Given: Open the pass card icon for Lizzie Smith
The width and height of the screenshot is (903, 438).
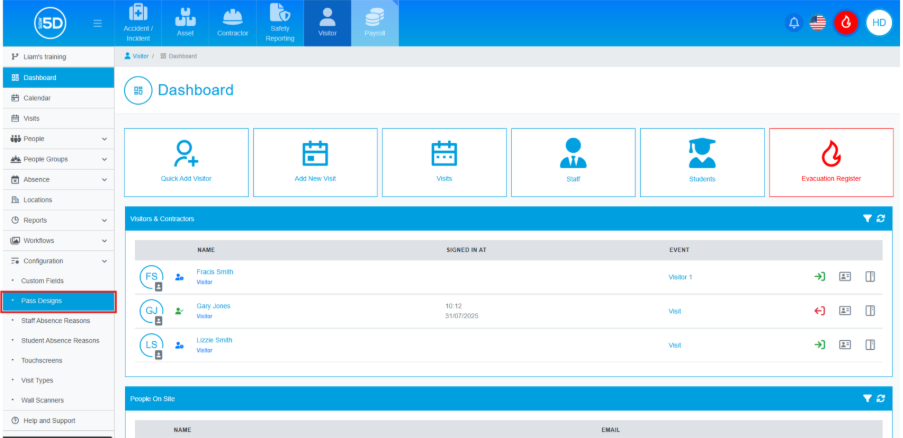Looking at the screenshot, I should pyautogui.click(x=845, y=345).
